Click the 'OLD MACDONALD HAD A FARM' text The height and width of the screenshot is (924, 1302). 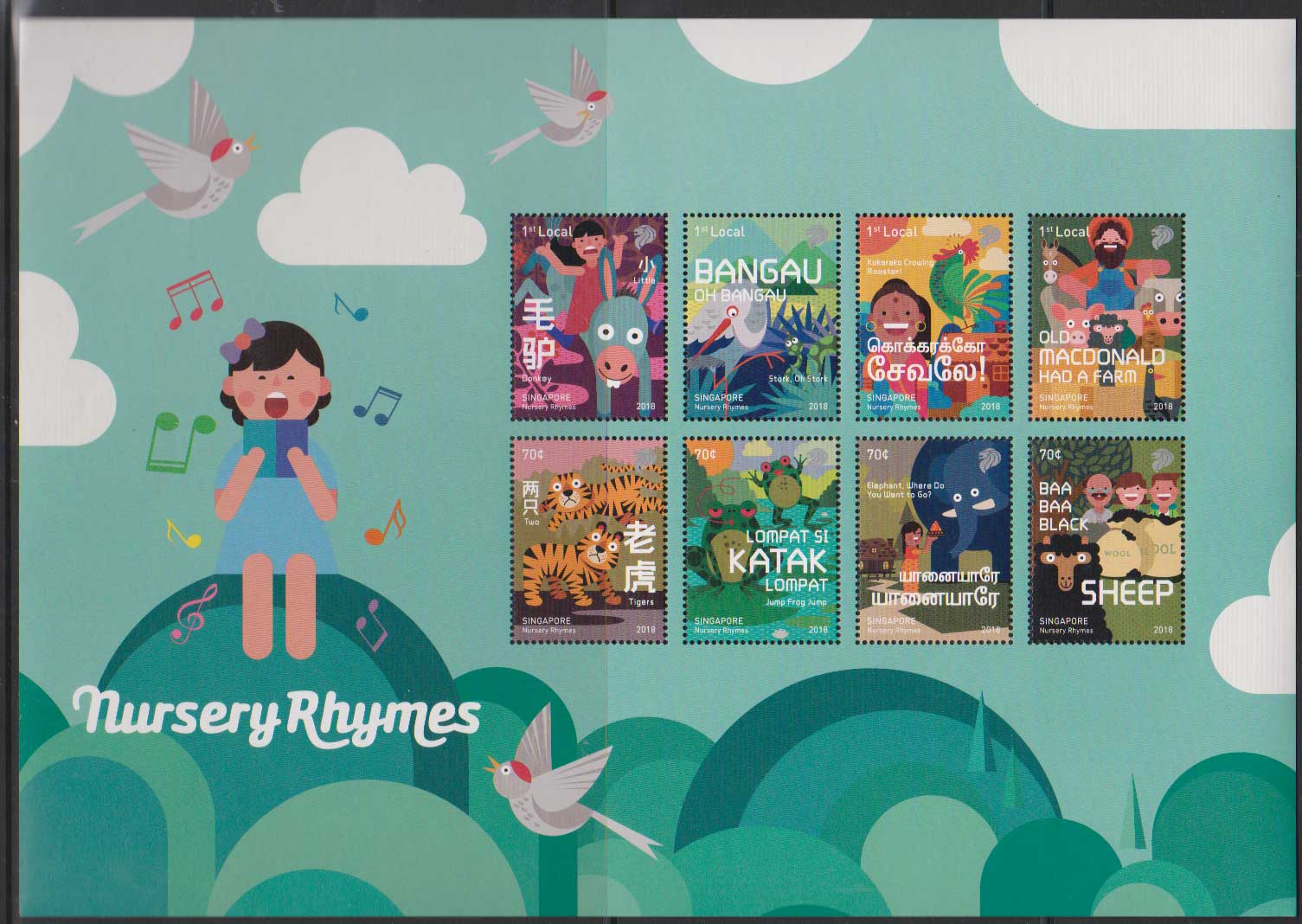[x=1102, y=356]
